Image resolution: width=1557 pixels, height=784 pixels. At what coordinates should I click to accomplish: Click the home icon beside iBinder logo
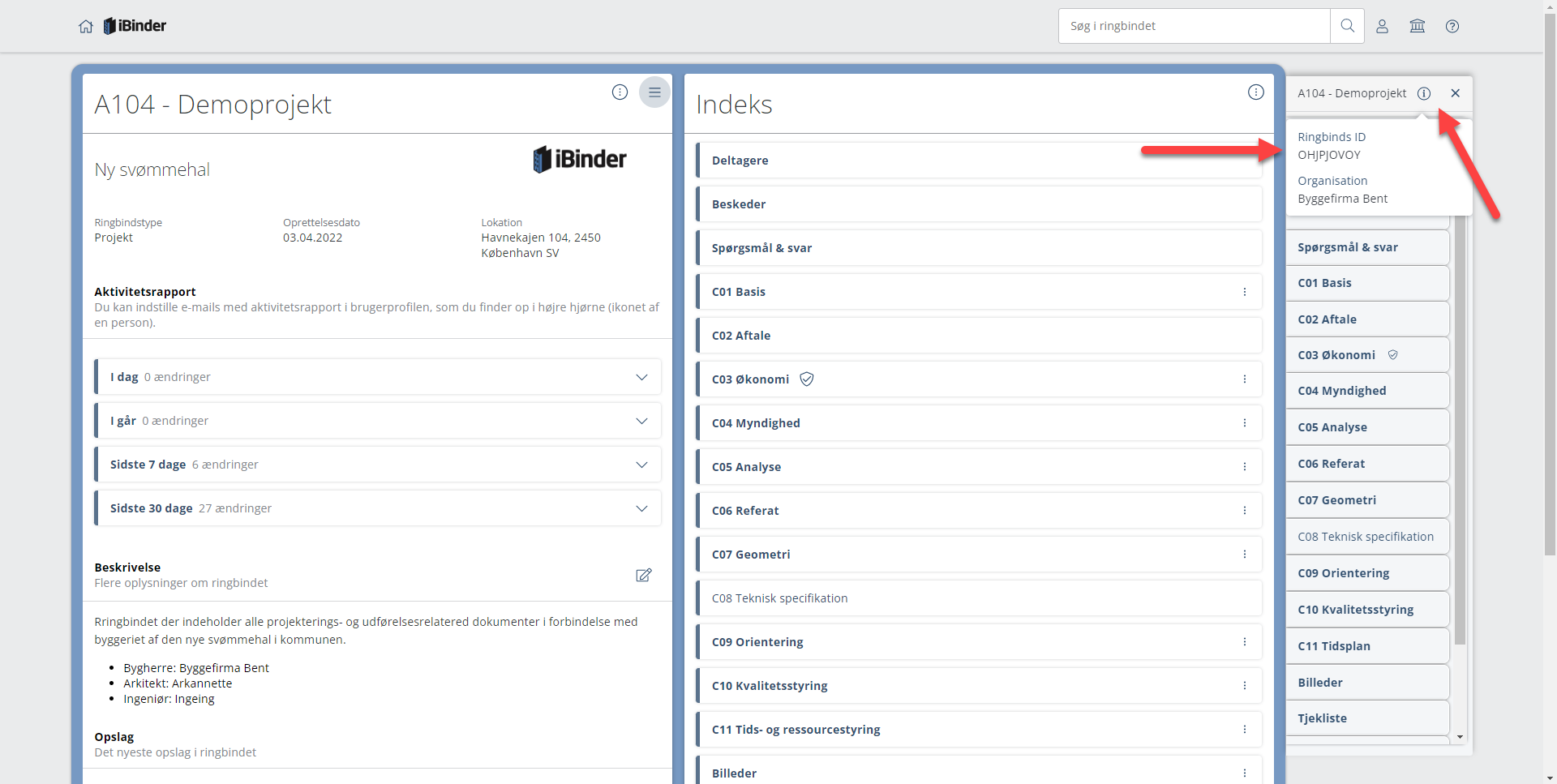click(x=86, y=26)
